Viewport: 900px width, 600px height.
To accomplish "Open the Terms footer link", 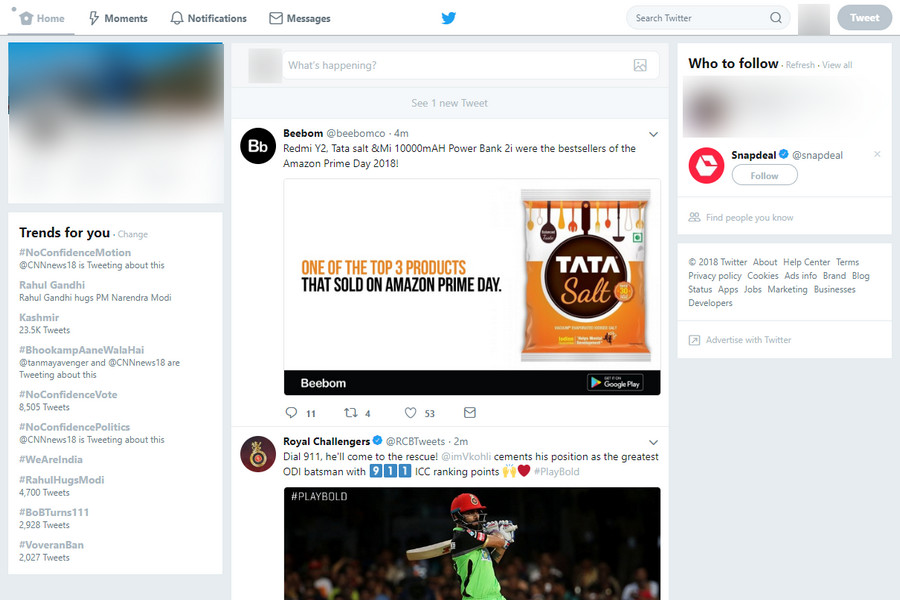I will (847, 262).
